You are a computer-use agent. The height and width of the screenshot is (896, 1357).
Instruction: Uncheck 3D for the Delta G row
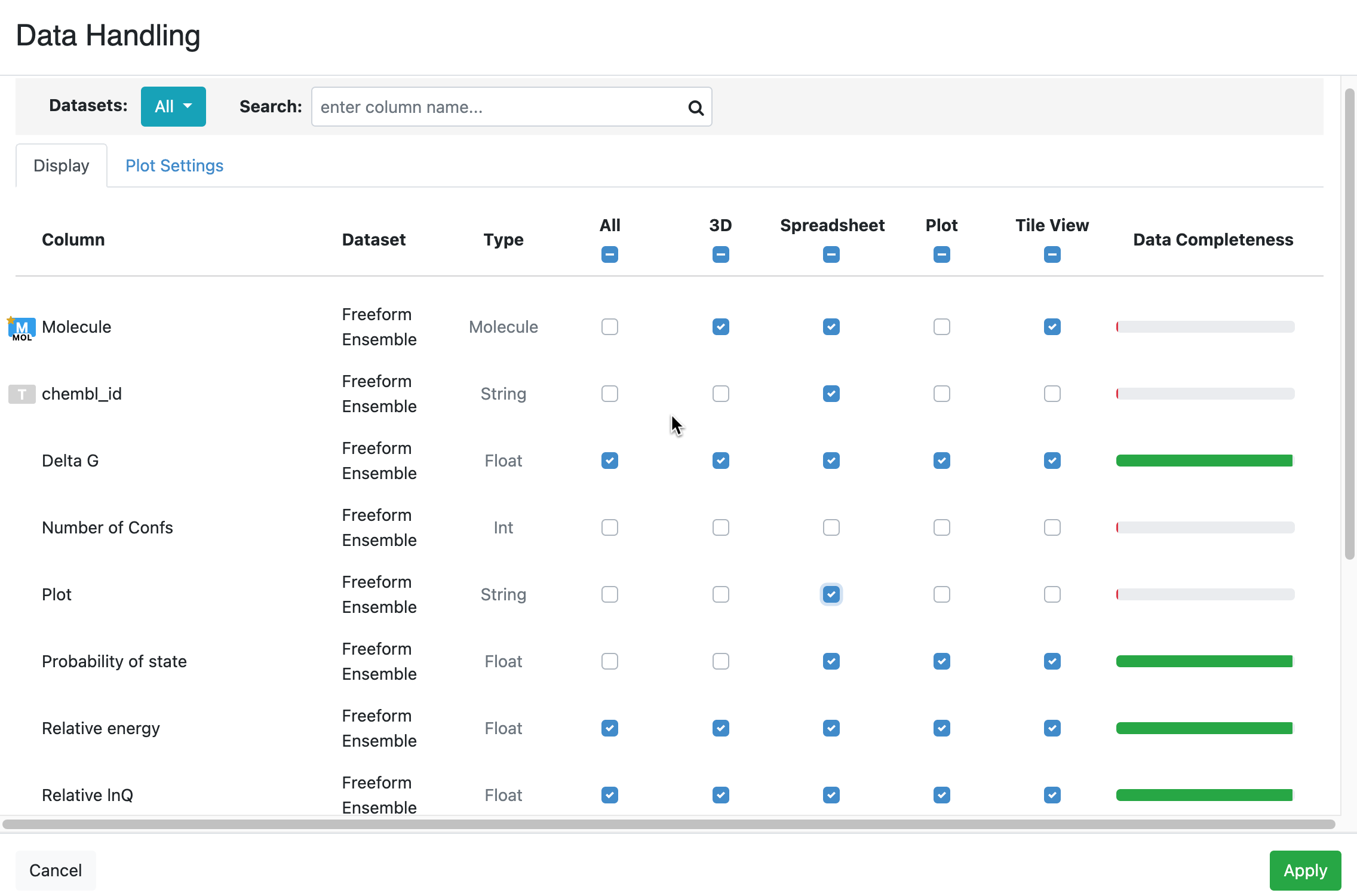721,461
